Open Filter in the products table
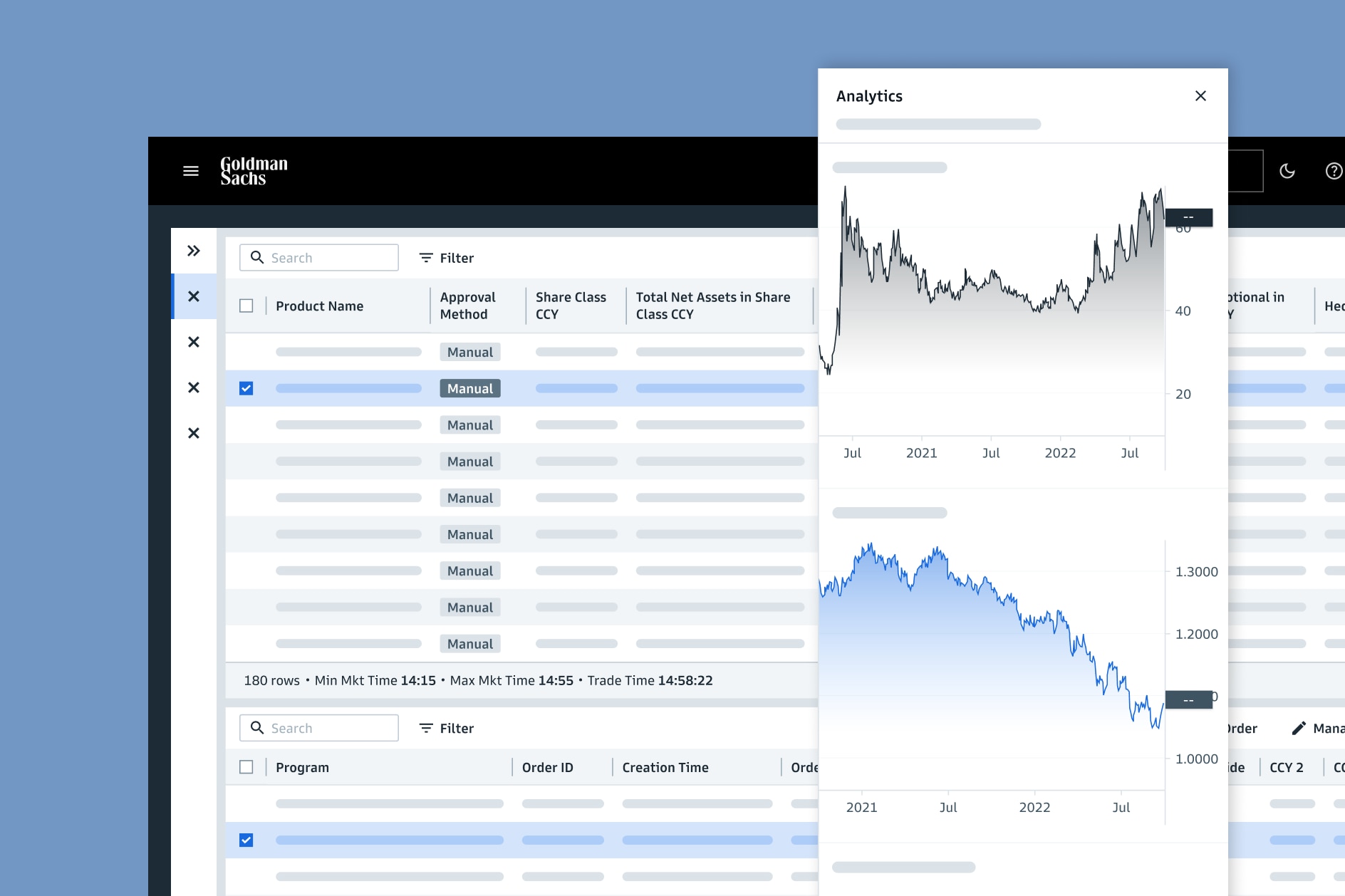The height and width of the screenshot is (896, 1345). [447, 258]
